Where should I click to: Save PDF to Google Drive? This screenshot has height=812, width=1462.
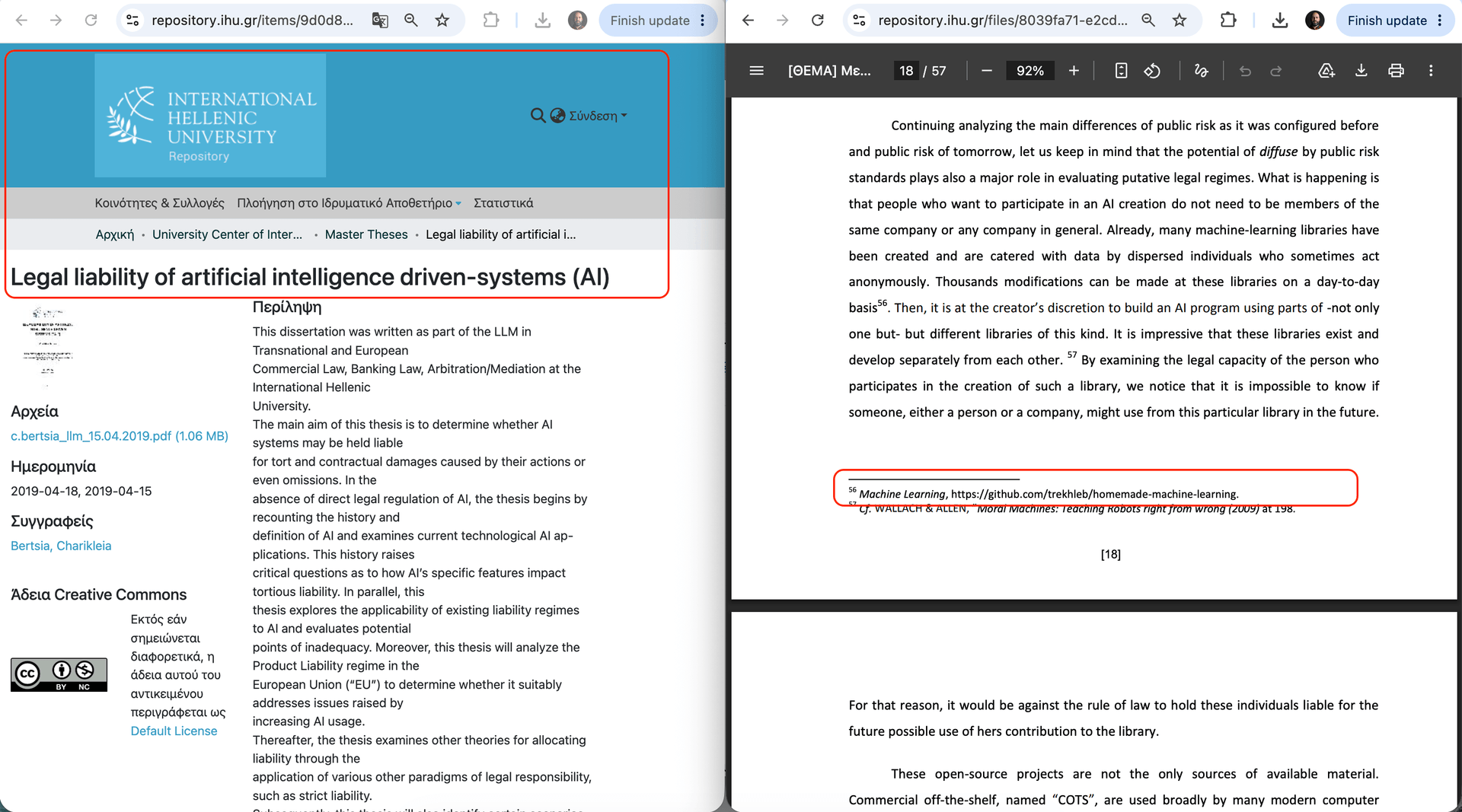pyautogui.click(x=1326, y=71)
